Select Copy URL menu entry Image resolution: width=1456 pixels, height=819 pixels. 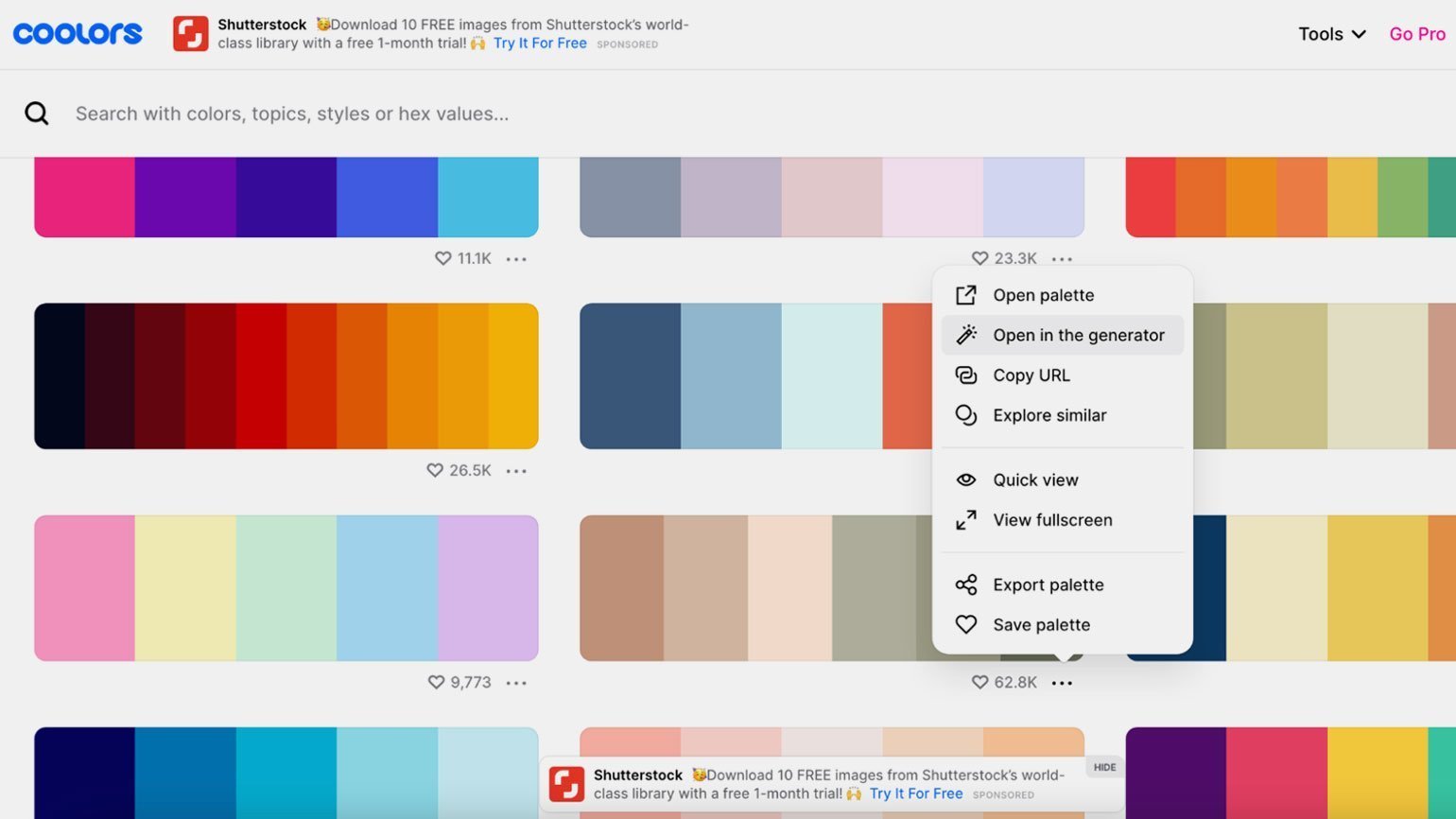[1062, 375]
